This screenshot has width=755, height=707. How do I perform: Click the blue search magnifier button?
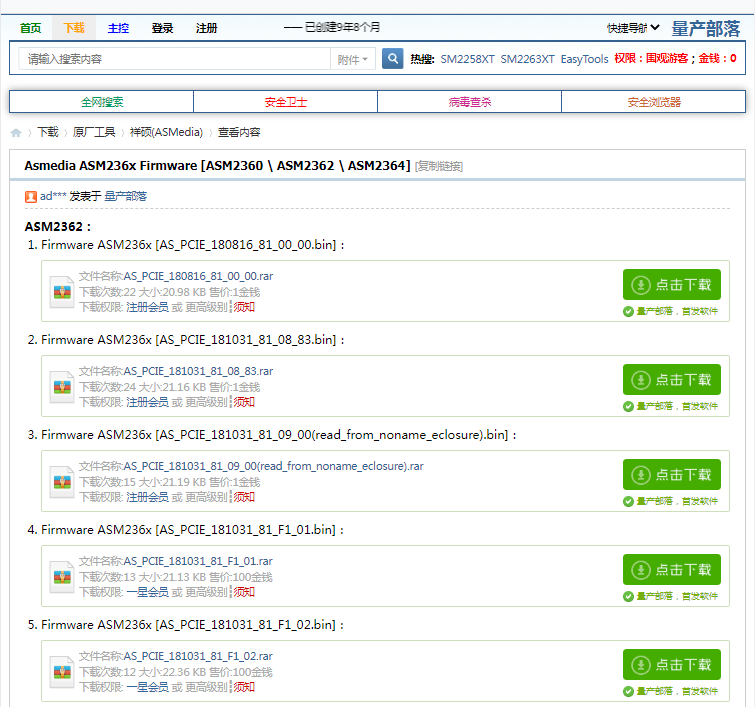click(393, 59)
